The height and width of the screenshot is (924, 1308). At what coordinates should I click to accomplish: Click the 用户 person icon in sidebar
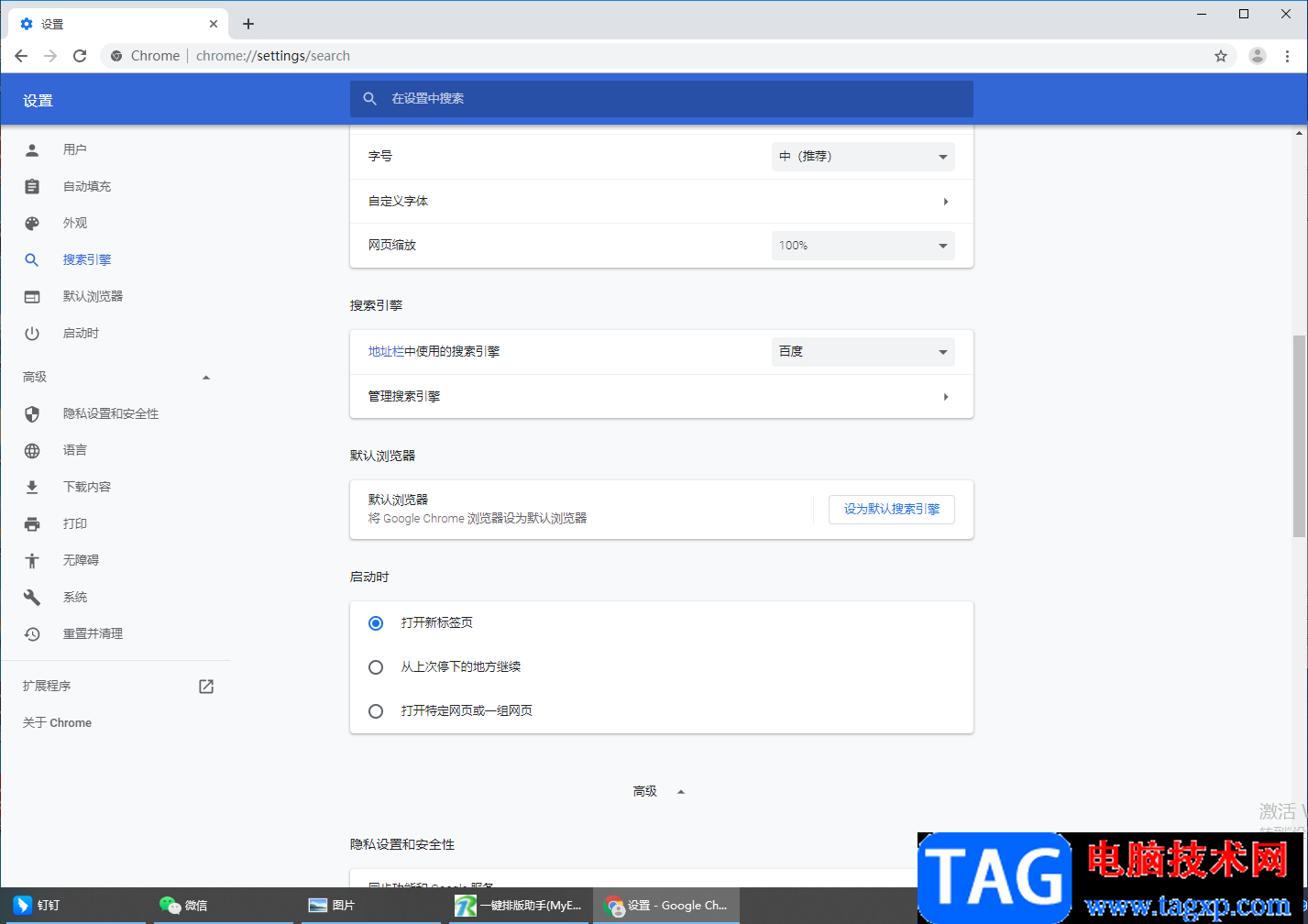click(x=32, y=149)
